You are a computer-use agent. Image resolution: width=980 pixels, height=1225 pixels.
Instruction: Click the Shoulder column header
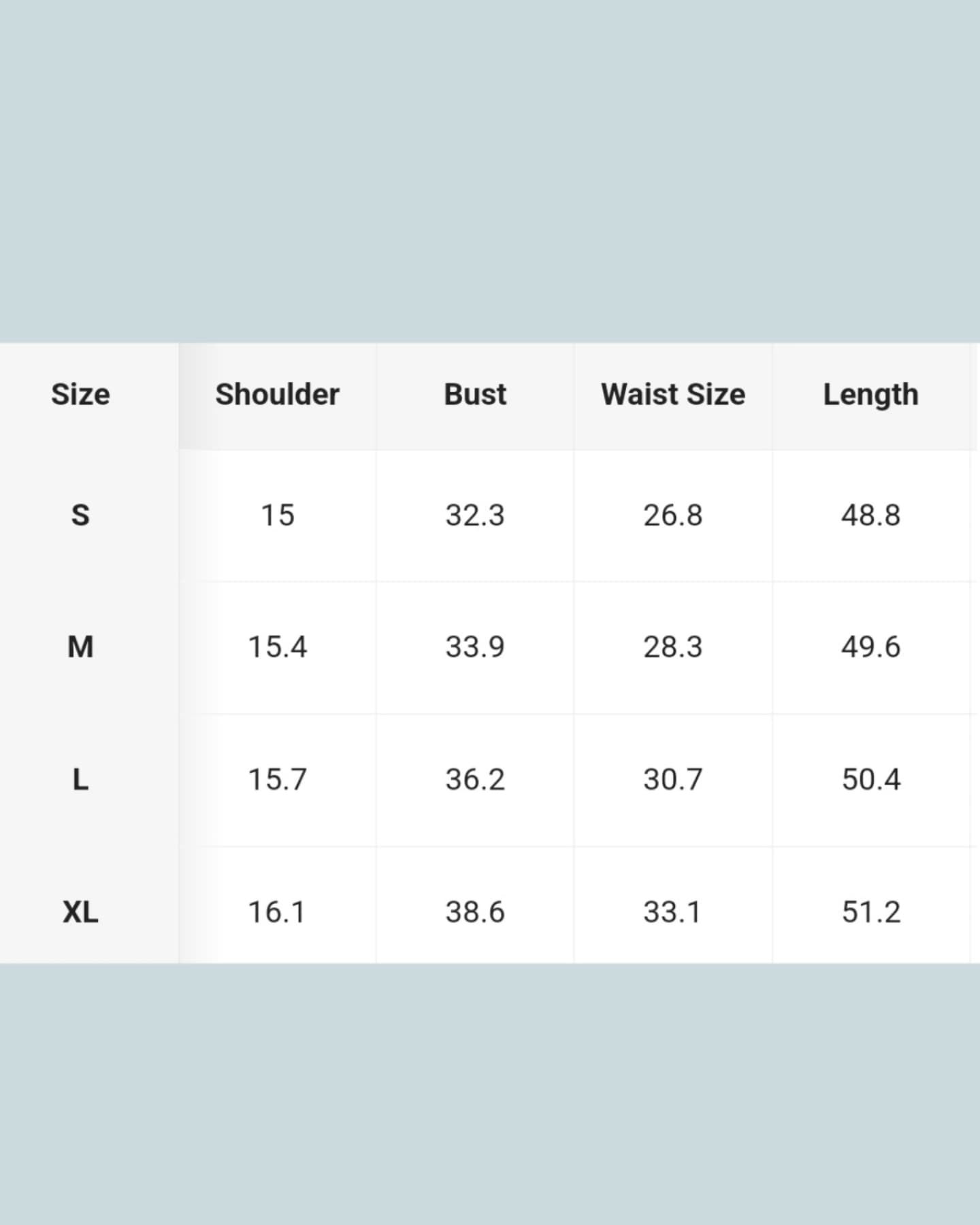(277, 395)
